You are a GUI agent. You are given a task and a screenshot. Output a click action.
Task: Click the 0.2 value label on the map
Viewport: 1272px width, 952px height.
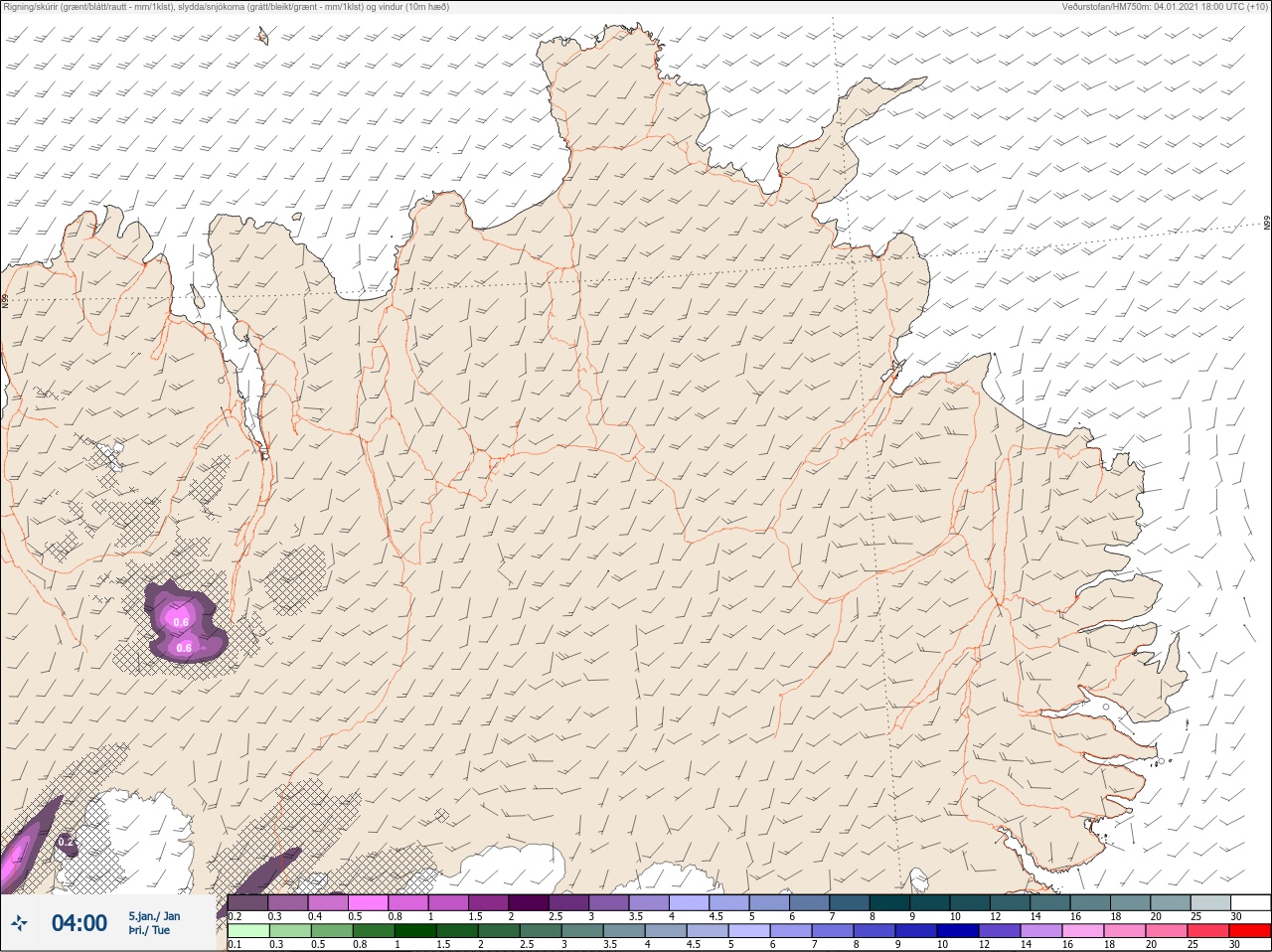[67, 842]
